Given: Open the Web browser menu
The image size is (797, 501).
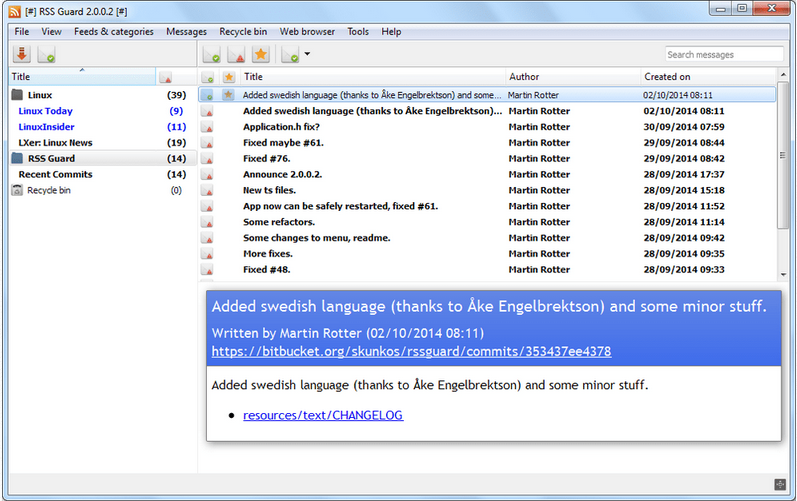Looking at the screenshot, I should [307, 32].
